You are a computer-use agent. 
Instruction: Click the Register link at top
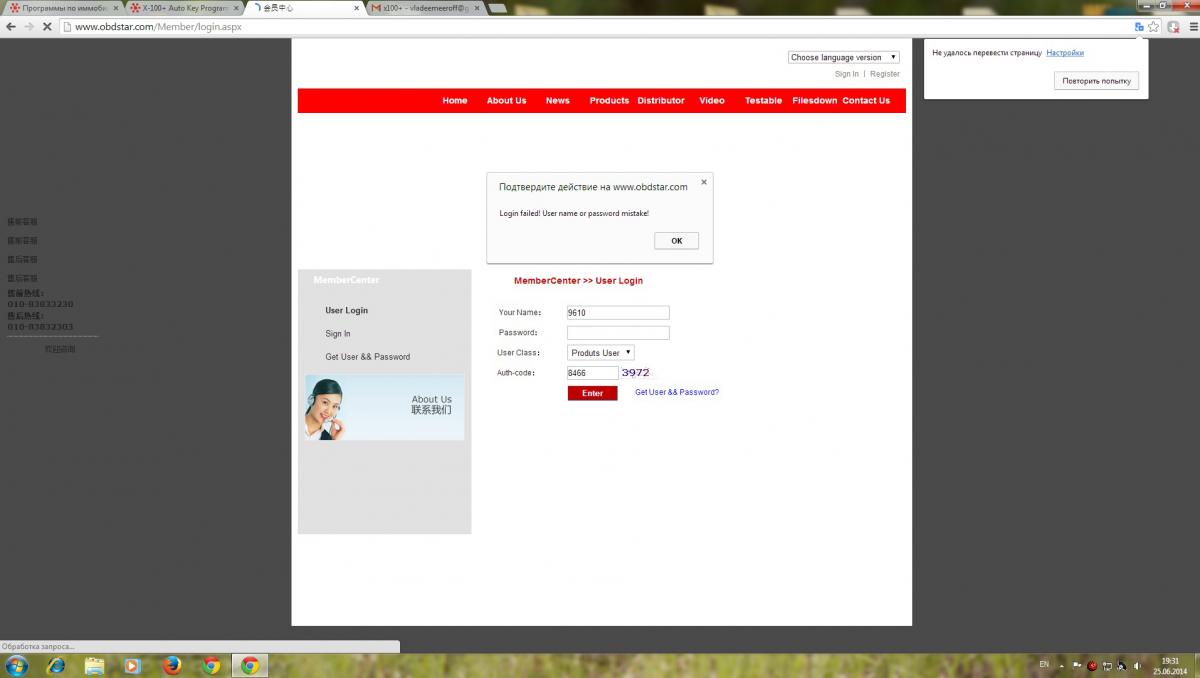click(885, 74)
